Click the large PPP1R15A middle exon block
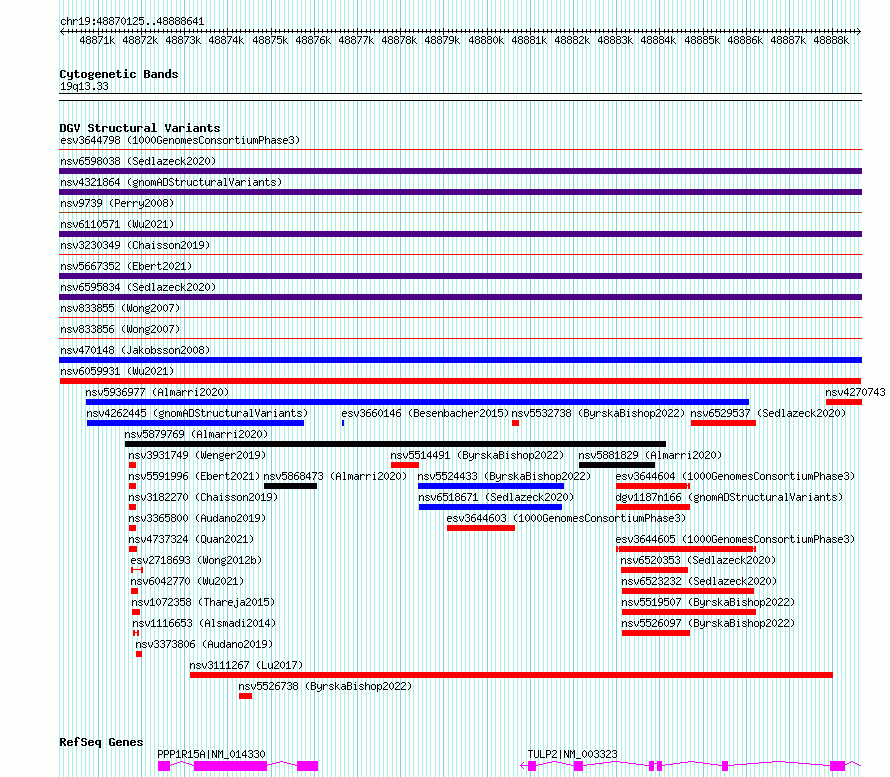Image resolution: width=890 pixels, height=777 pixels. 230,766
